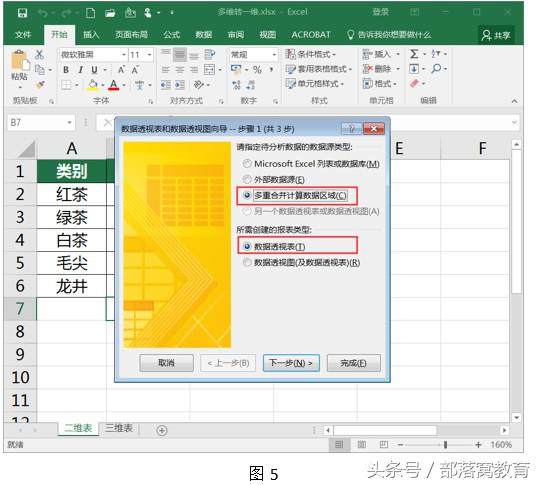Click the Increase Indent icon

click(180, 85)
